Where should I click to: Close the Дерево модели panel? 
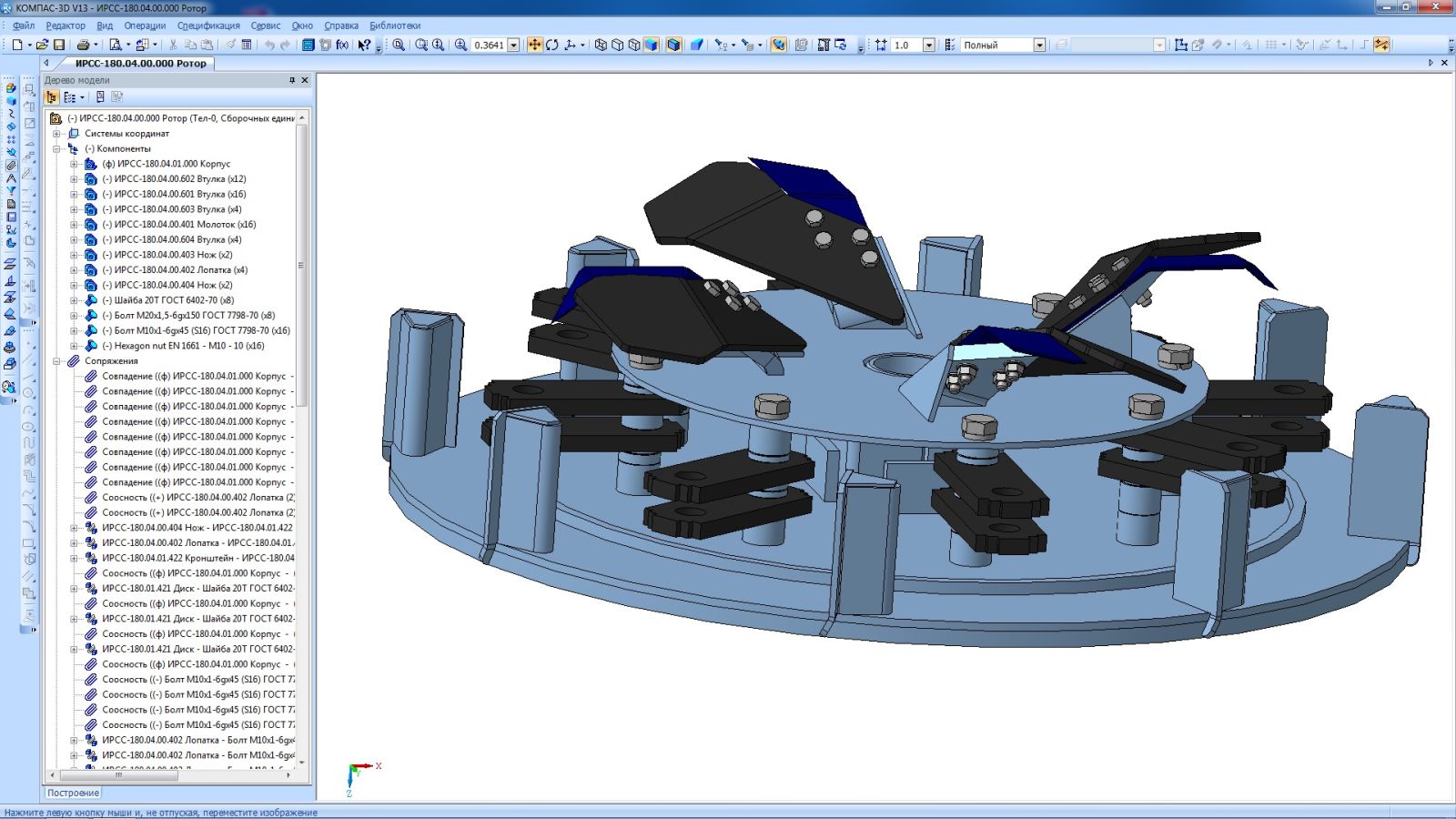pyautogui.click(x=305, y=80)
